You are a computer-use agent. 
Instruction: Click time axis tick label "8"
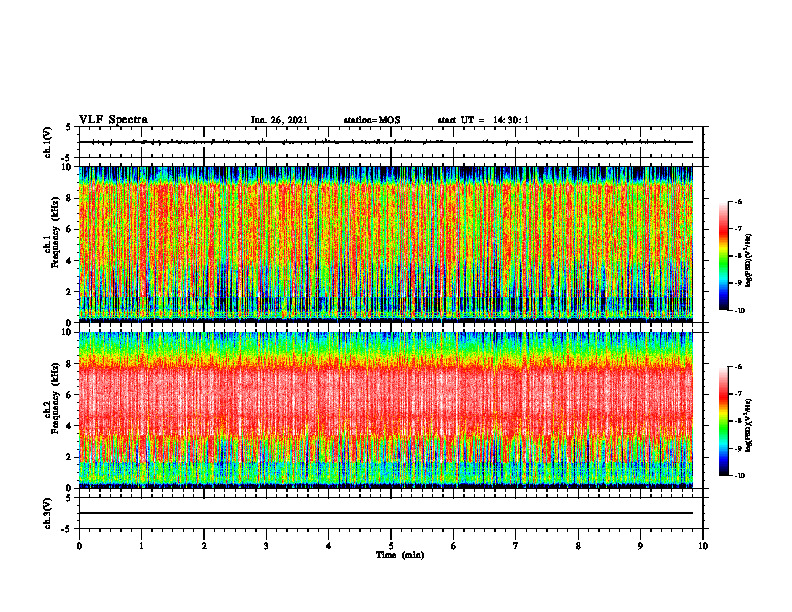point(578,546)
